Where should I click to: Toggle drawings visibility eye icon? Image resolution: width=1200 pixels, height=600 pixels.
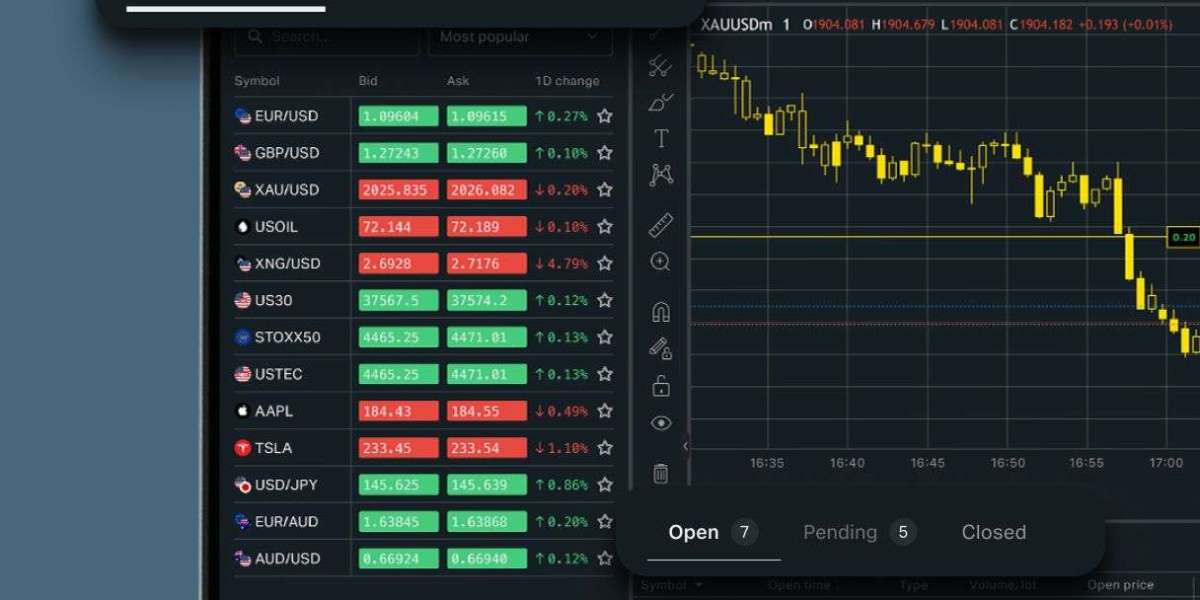pyautogui.click(x=660, y=423)
